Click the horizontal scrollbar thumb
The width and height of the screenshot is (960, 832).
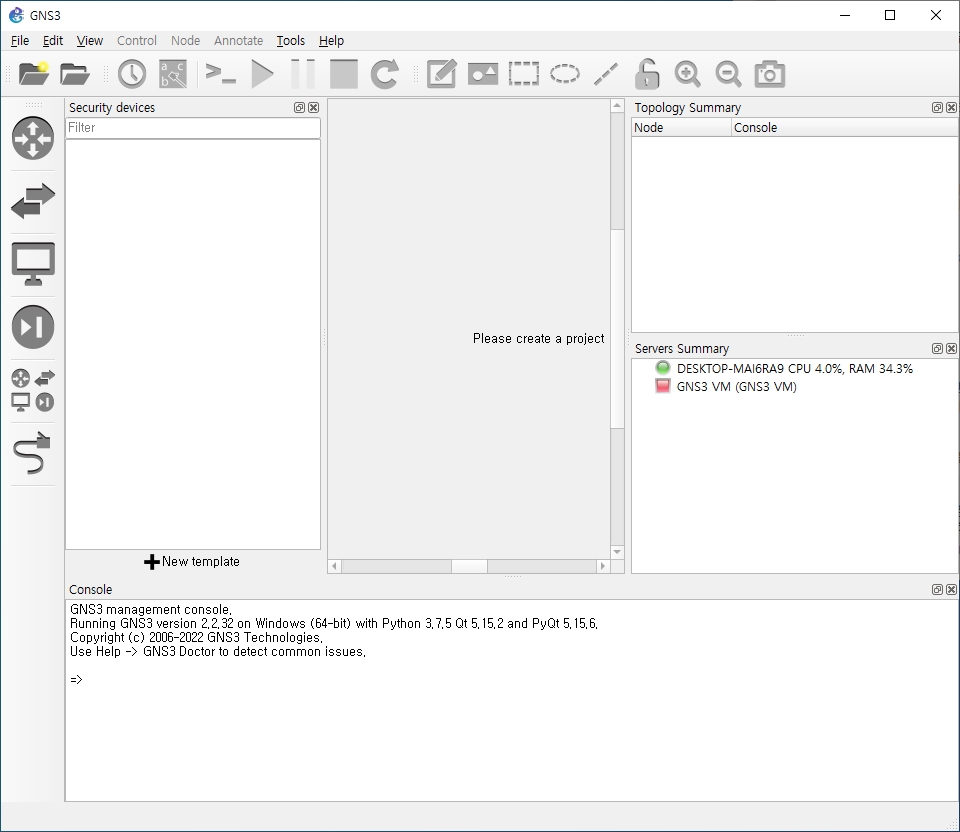pyautogui.click(x=469, y=566)
